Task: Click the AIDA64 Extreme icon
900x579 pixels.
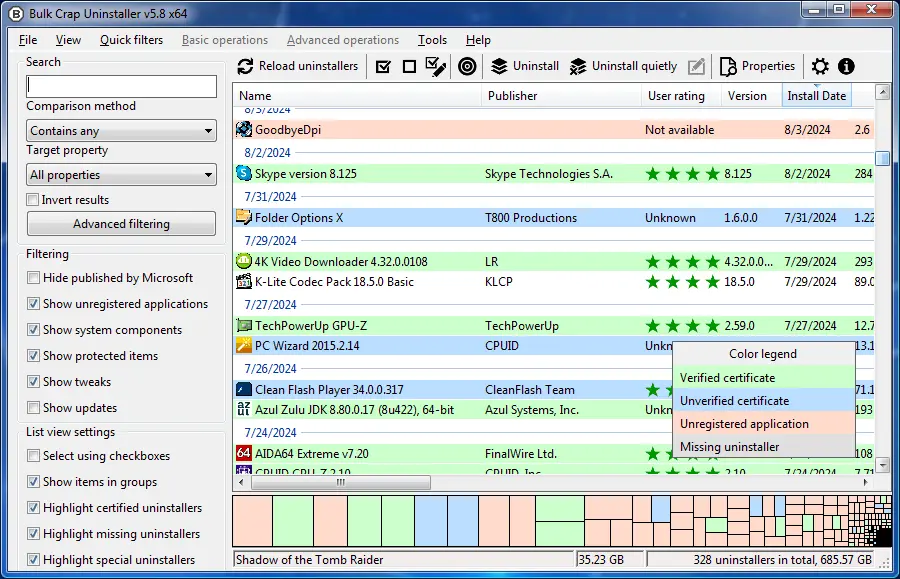Action: tap(244, 453)
